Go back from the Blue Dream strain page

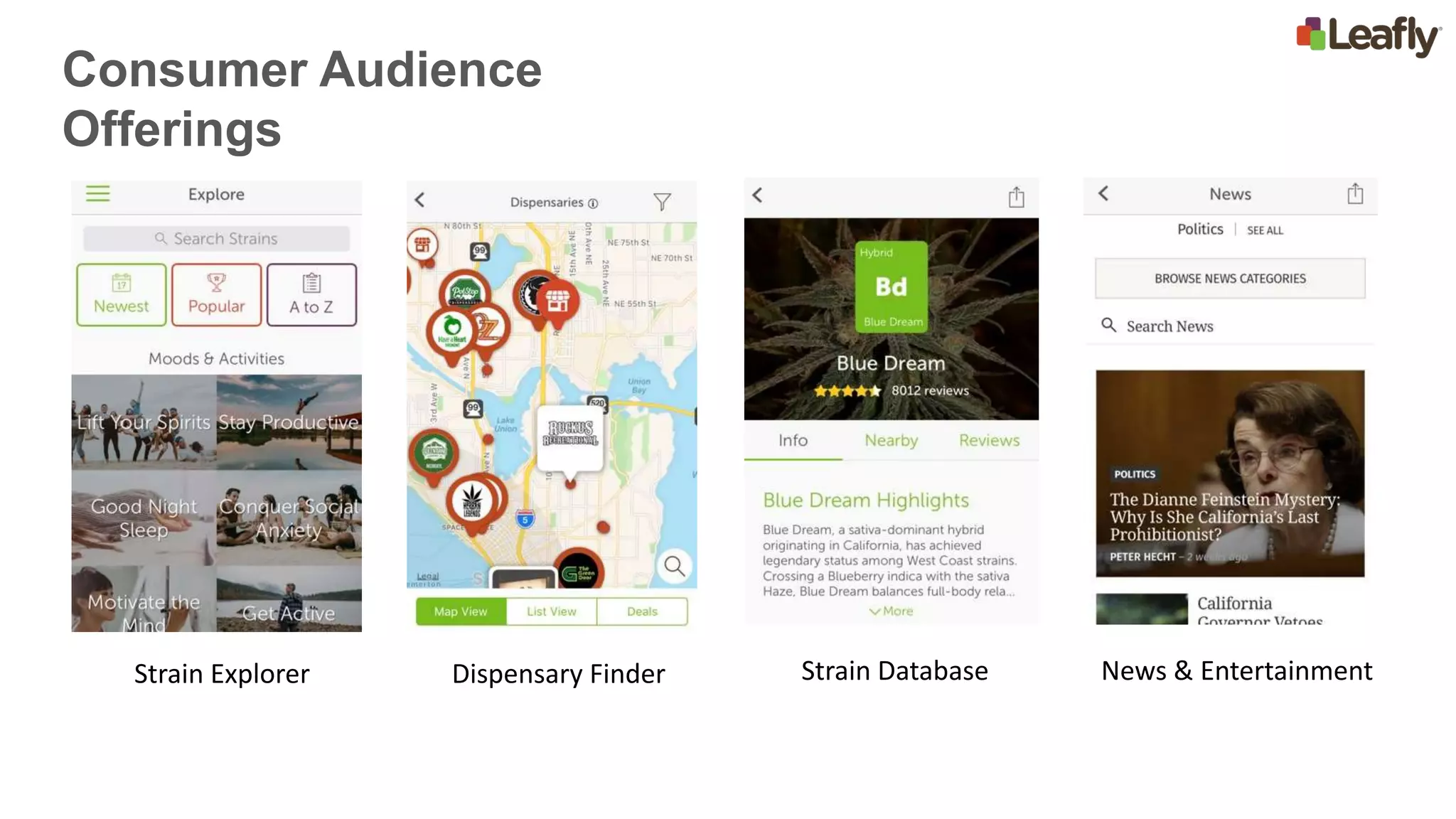pyautogui.click(x=758, y=195)
